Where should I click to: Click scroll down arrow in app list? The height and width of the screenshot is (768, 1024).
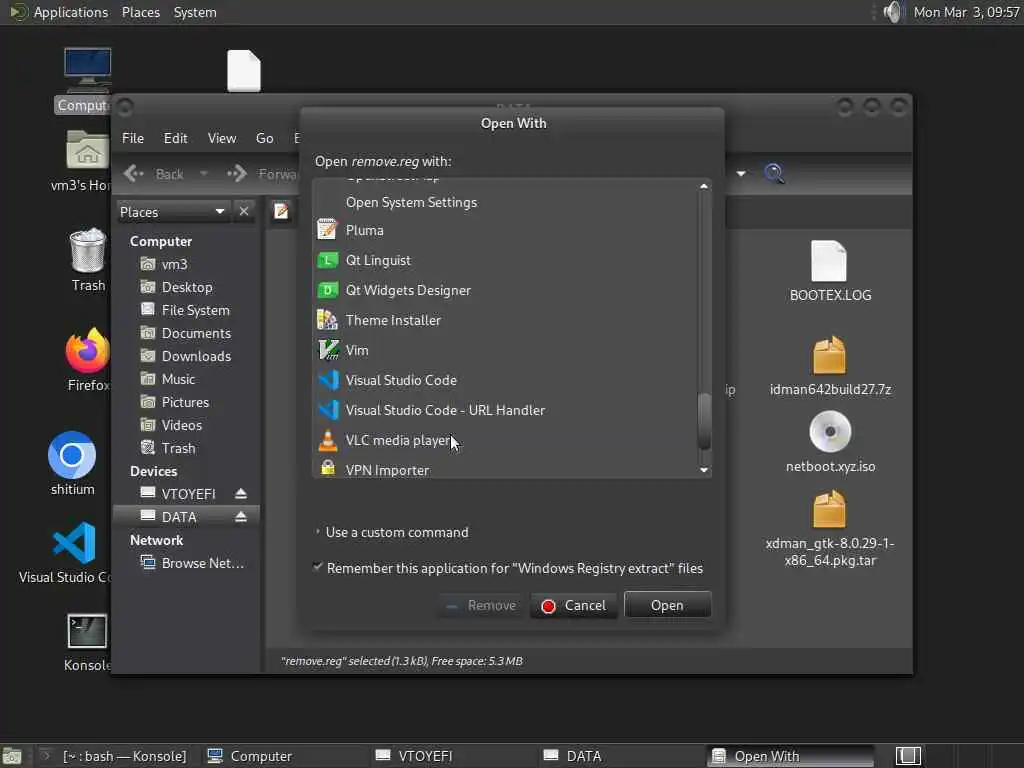click(704, 470)
